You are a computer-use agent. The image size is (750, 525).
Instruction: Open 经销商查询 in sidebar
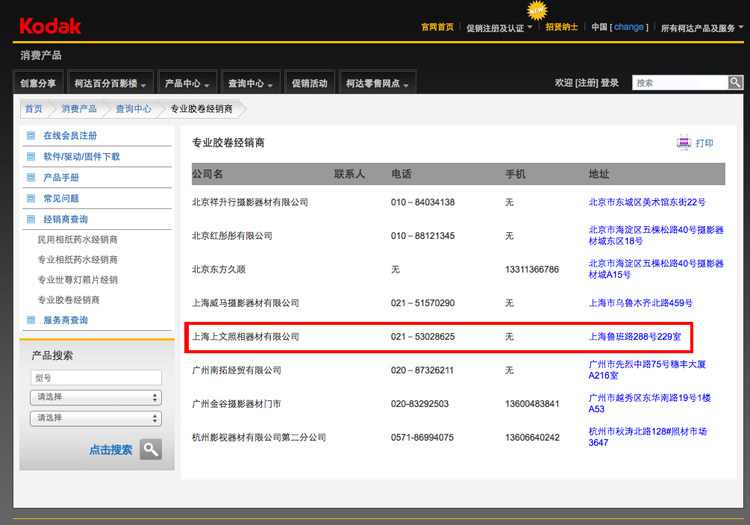tap(66, 219)
